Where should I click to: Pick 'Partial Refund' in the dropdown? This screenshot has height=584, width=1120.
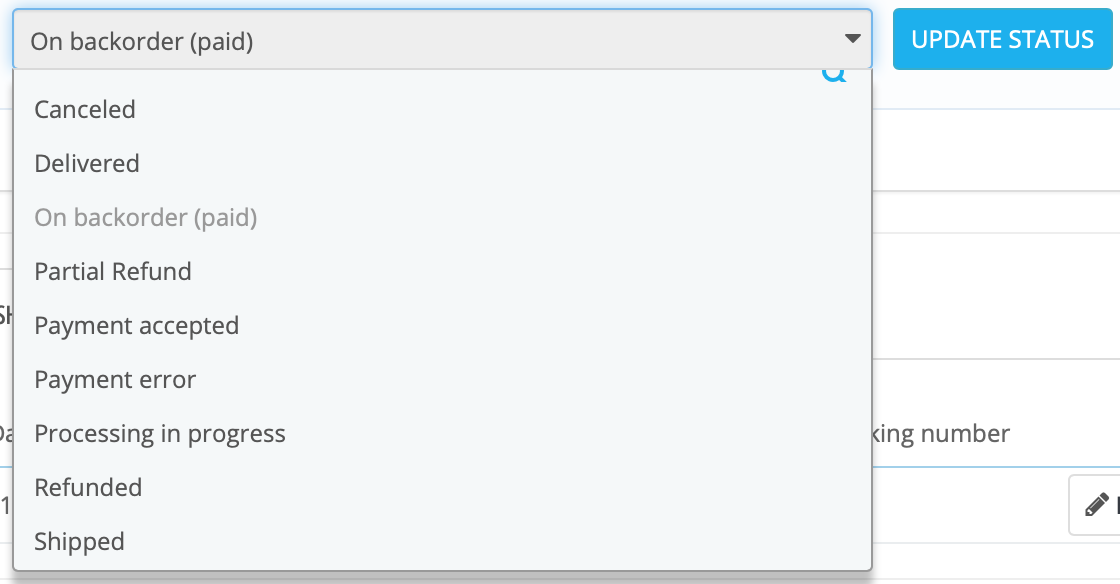click(113, 271)
